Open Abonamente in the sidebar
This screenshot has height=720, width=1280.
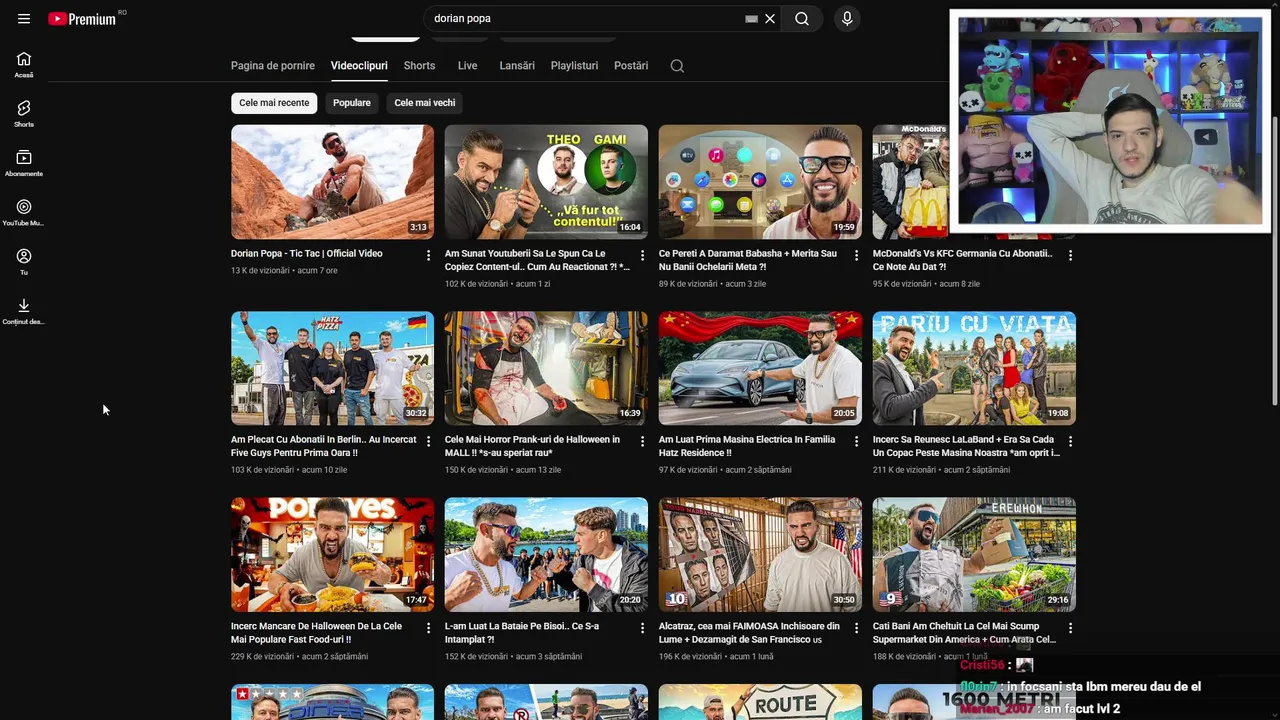(24, 163)
